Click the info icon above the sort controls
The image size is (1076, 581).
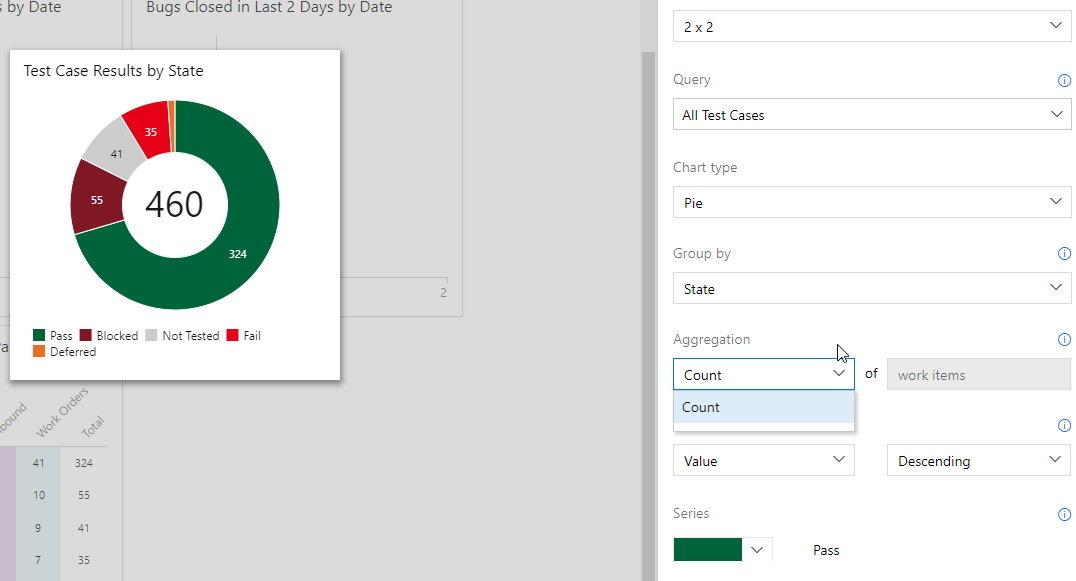pos(1065,425)
